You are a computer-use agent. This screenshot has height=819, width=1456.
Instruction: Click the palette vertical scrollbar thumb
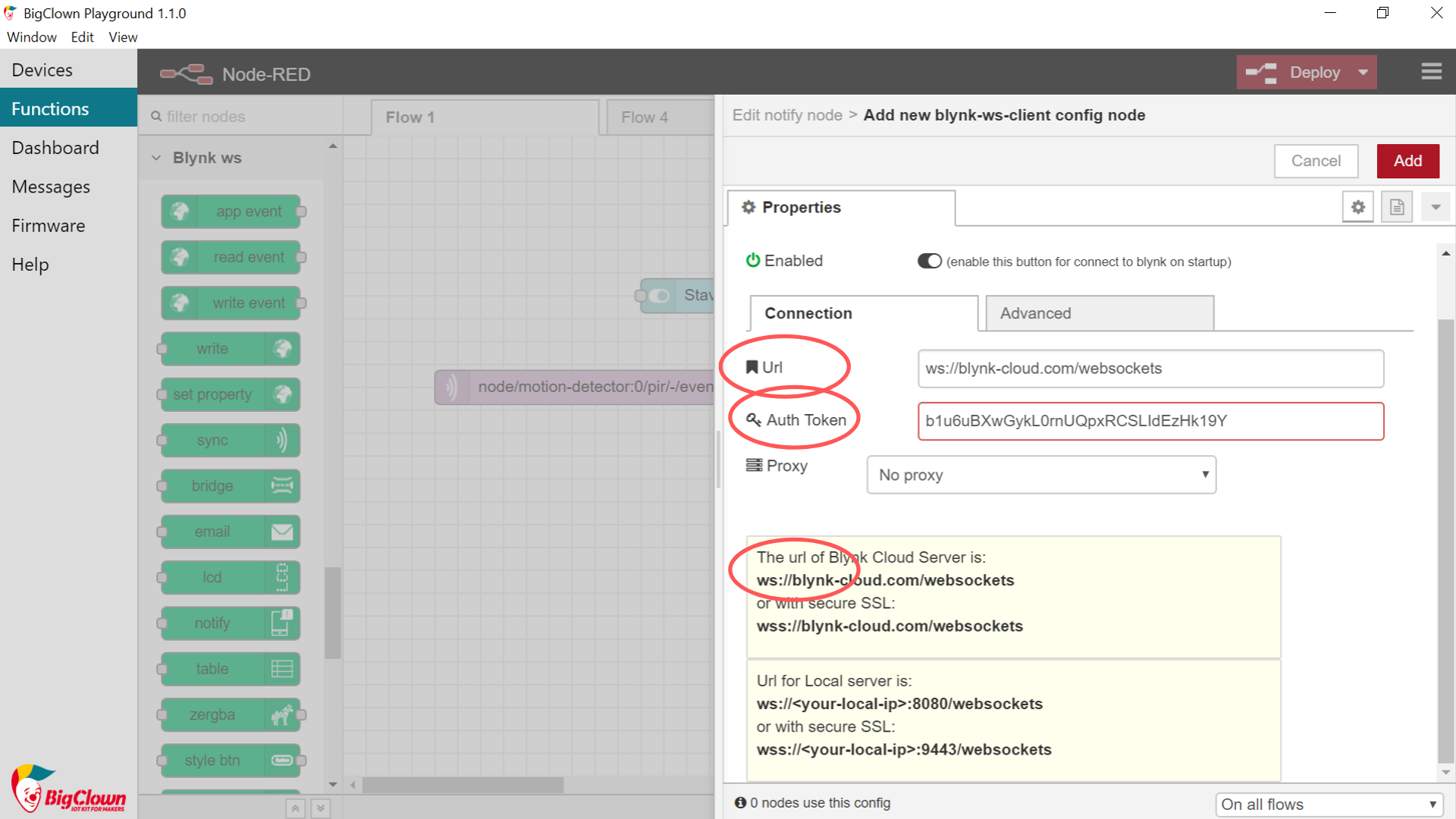[x=332, y=613]
